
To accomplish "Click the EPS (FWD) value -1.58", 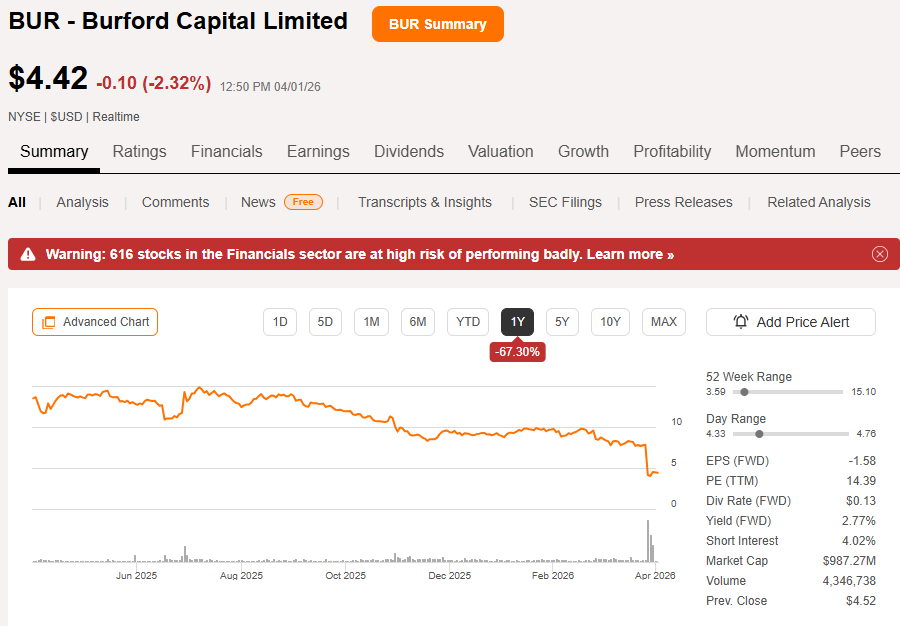I will [x=862, y=461].
